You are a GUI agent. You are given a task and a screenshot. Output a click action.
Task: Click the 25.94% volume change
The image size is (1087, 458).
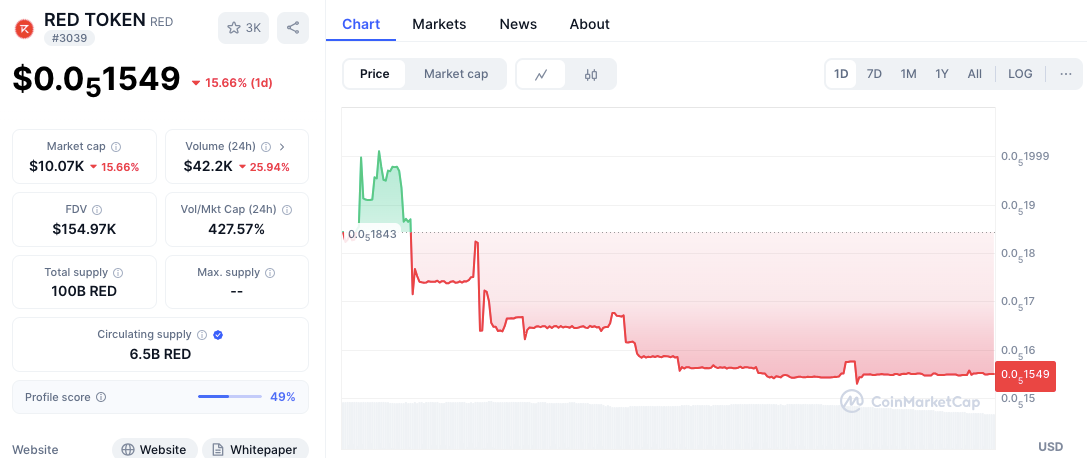263,167
